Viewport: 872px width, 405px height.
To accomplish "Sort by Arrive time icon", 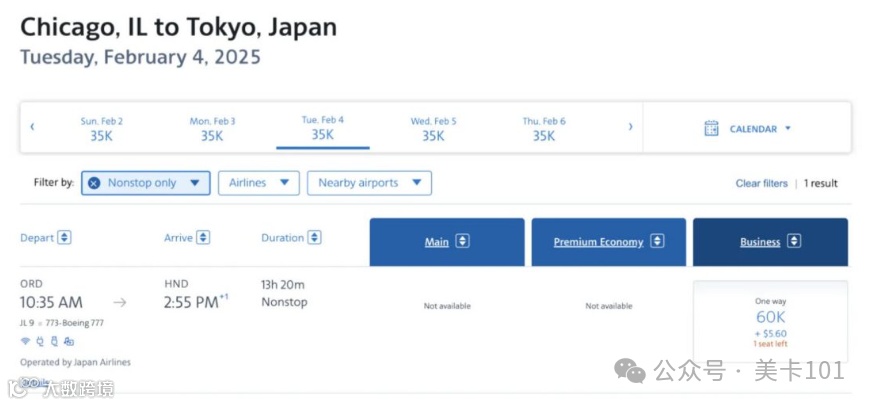I will coord(204,238).
